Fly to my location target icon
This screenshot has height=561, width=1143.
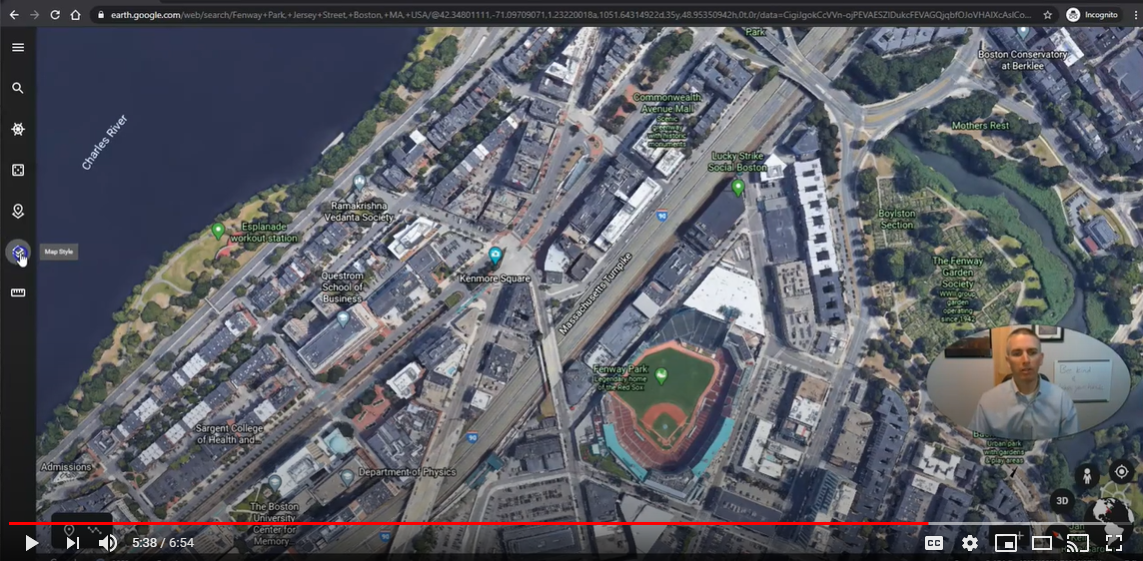[1122, 472]
